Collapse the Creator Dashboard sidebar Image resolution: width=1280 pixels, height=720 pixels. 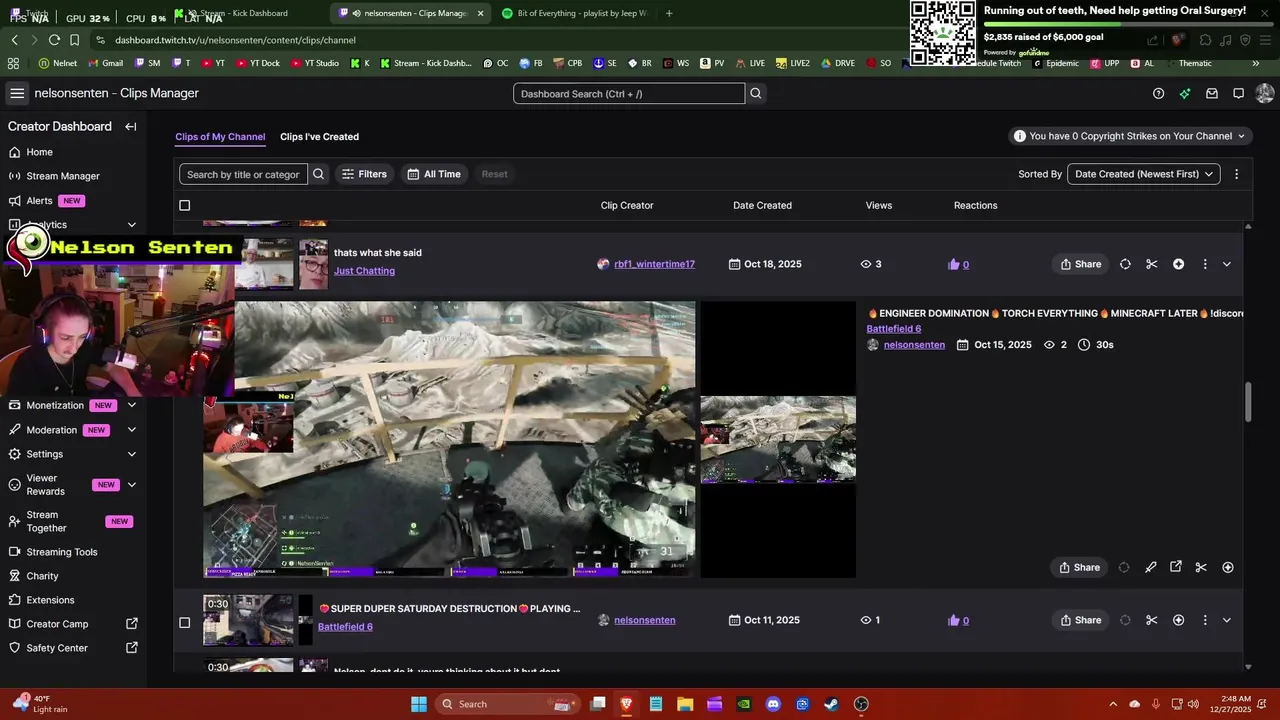[x=130, y=127]
